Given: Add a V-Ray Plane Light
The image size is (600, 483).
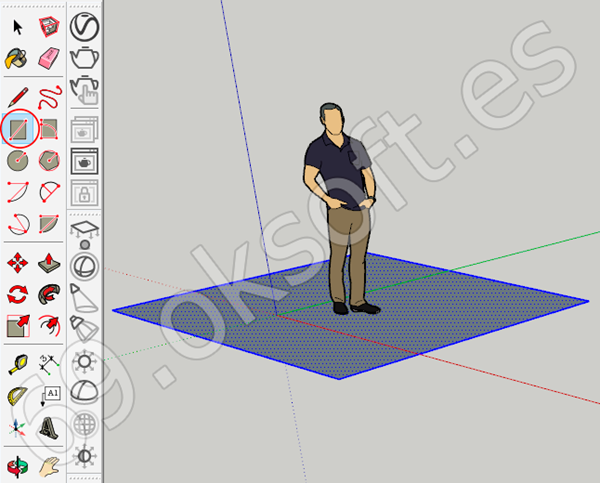Looking at the screenshot, I should tap(85, 230).
